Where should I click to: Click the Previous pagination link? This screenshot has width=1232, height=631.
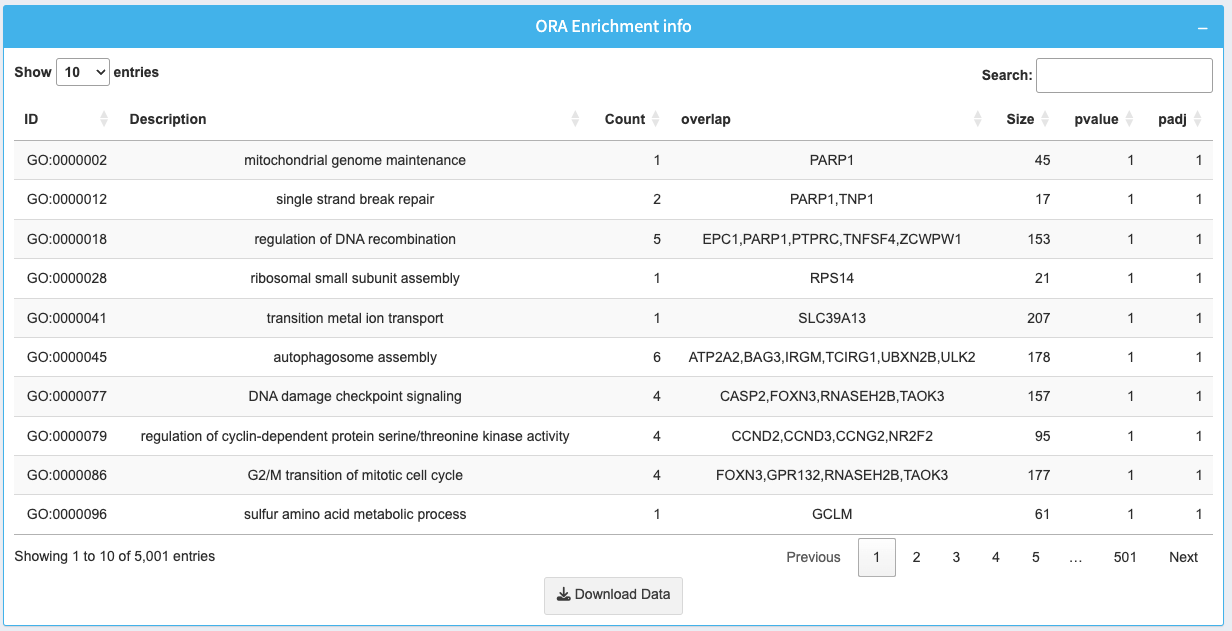tap(813, 557)
